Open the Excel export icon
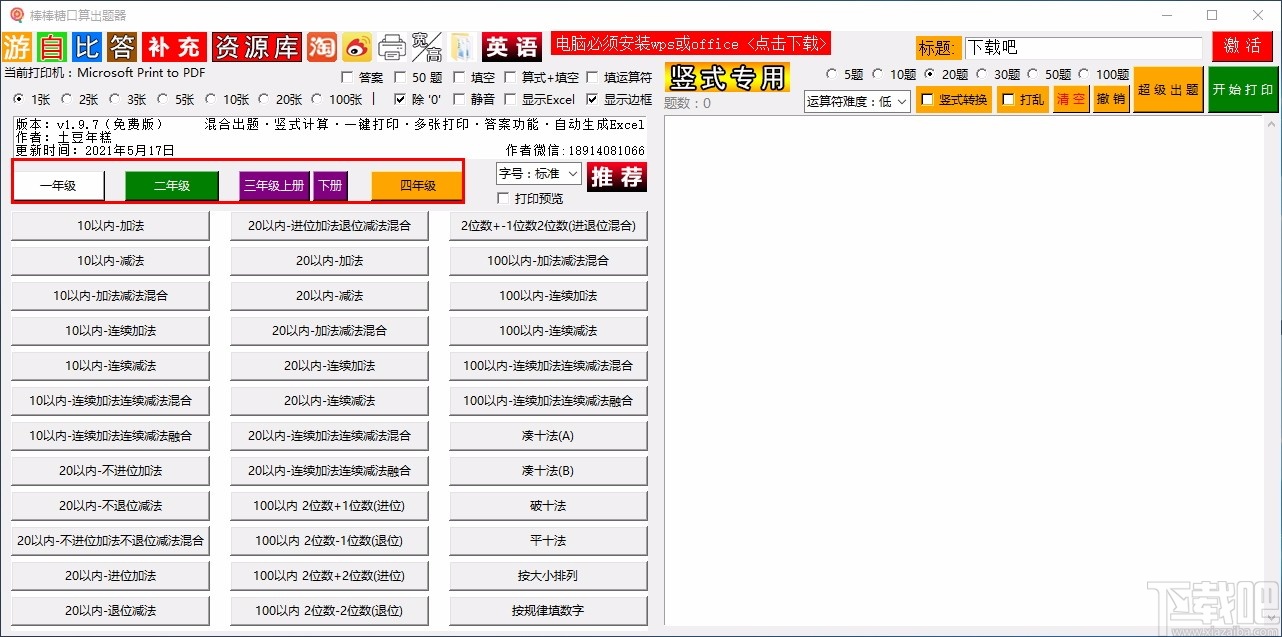Image resolution: width=1282 pixels, height=637 pixels. (x=462, y=45)
